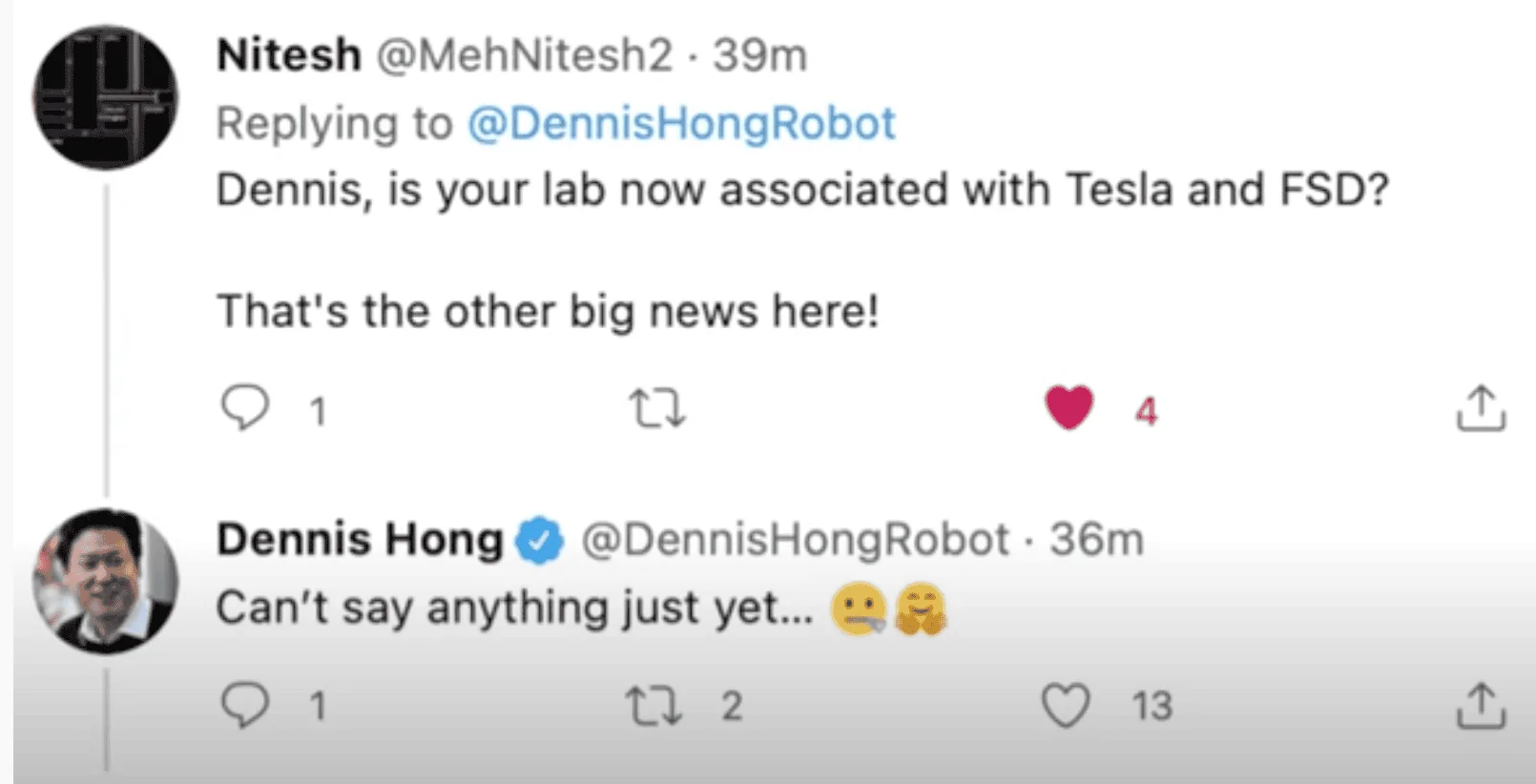Expand the 13 likes on Dennis's reply
This screenshot has width=1536, height=784.
point(1152,708)
